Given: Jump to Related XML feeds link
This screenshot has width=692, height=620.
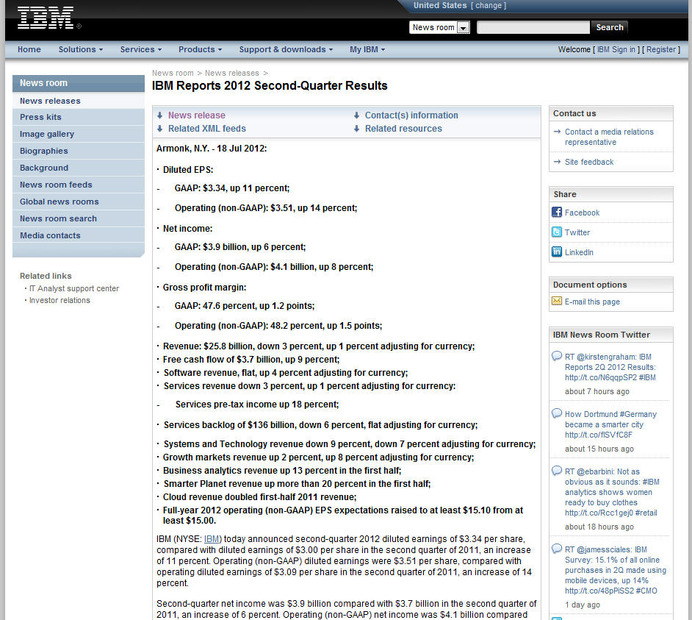Looking at the screenshot, I should click(207, 128).
